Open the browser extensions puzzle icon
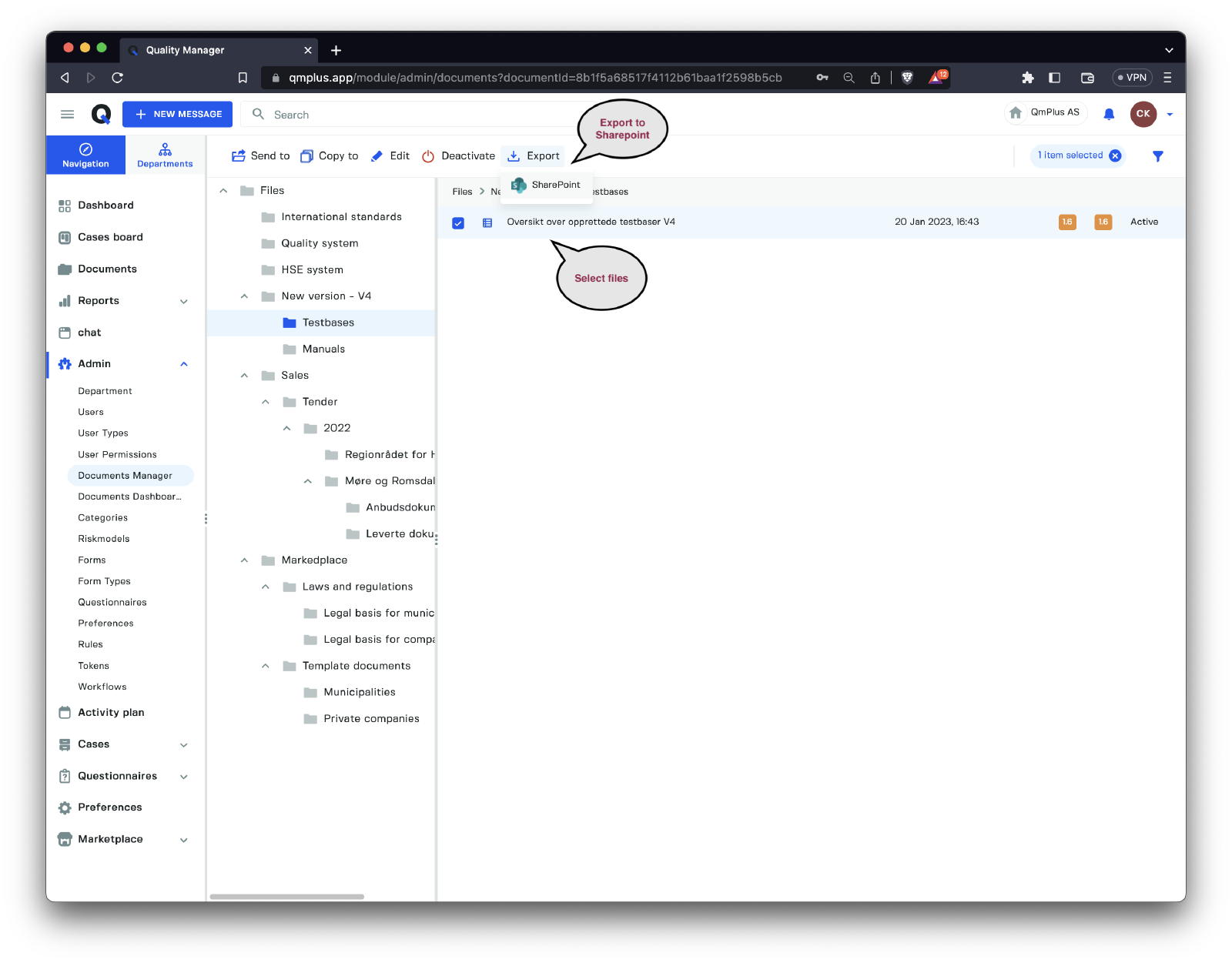 [x=1027, y=78]
